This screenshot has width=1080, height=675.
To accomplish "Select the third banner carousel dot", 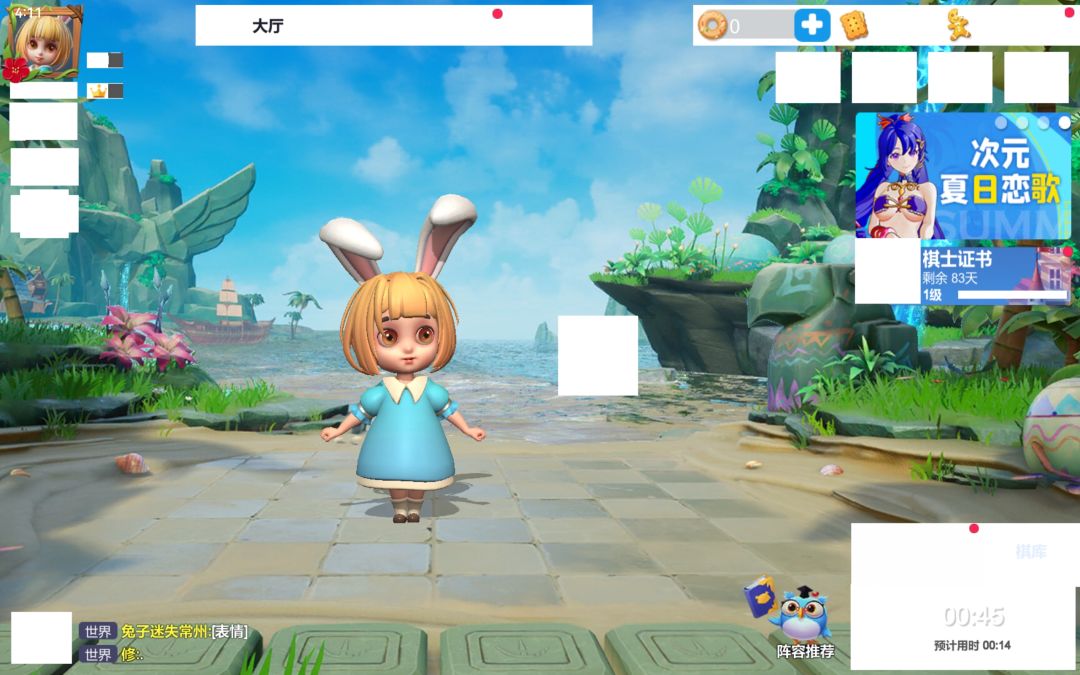I will tap(1043, 123).
